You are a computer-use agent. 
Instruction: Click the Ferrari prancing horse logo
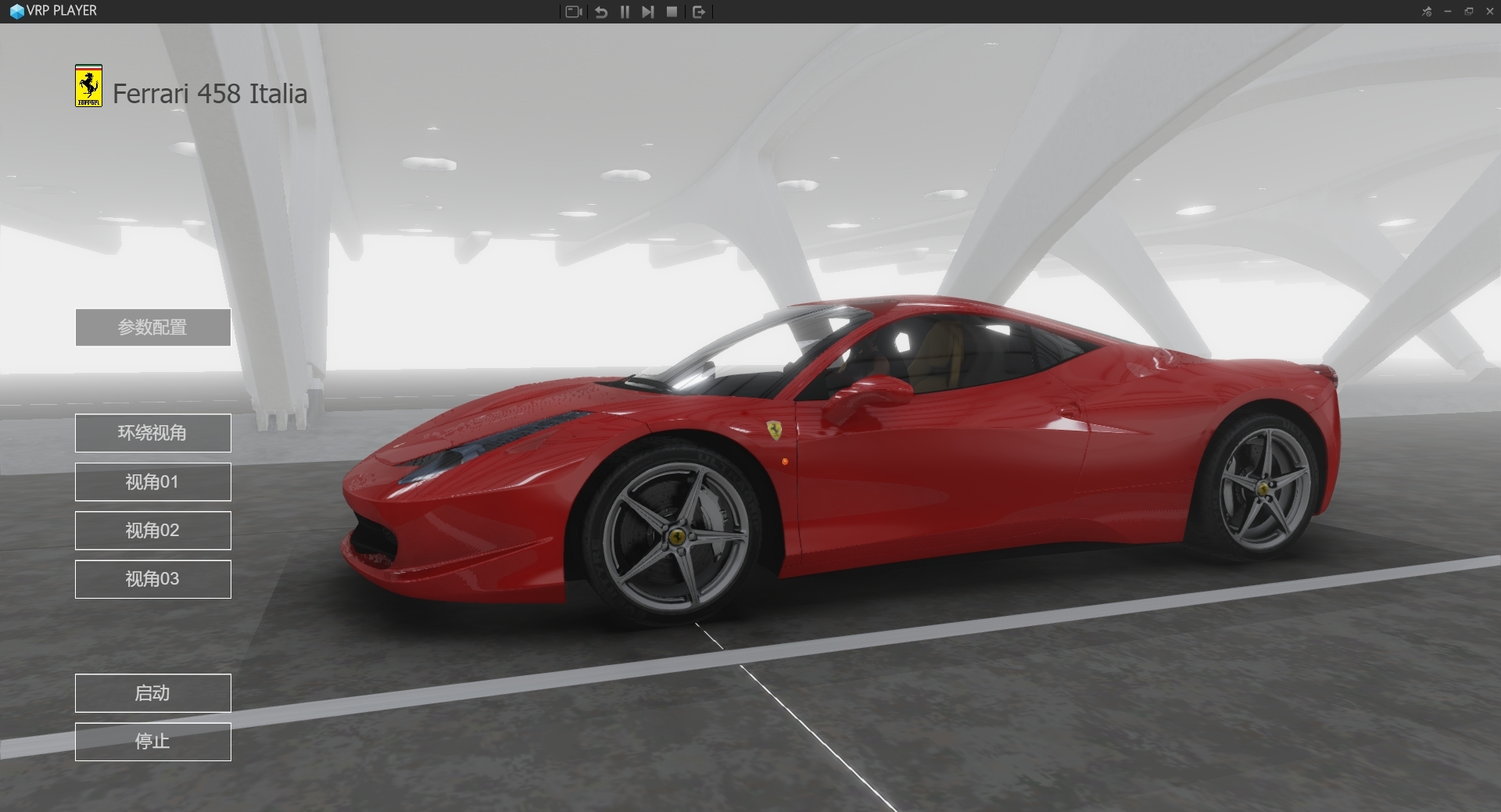point(88,86)
